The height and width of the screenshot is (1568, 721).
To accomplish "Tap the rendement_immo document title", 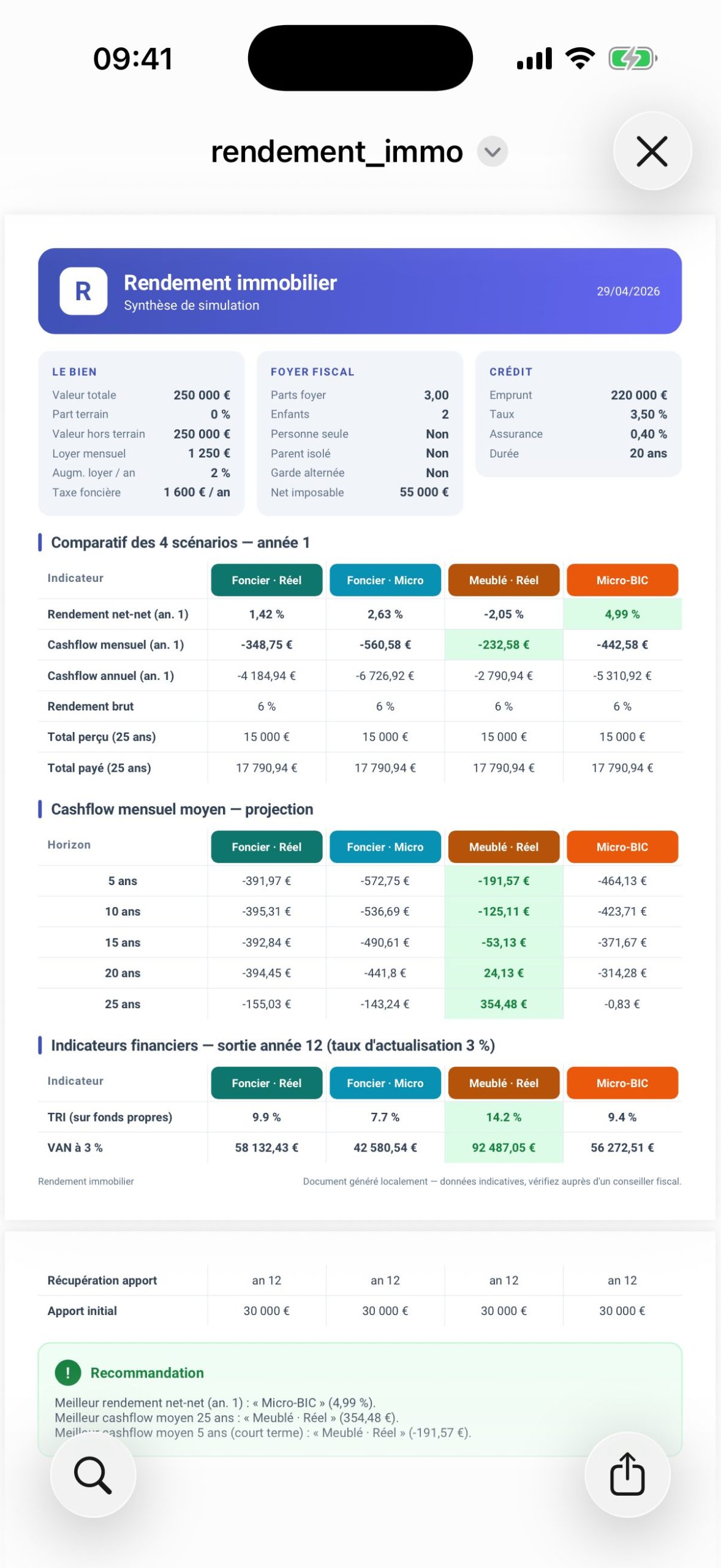I will click(336, 151).
